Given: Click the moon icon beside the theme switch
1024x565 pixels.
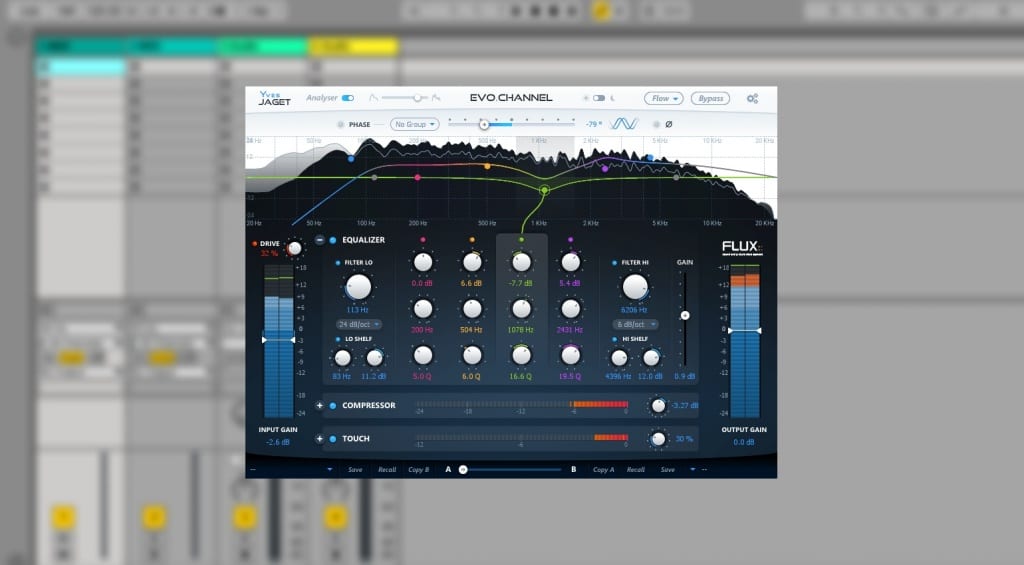Looking at the screenshot, I should [x=613, y=98].
